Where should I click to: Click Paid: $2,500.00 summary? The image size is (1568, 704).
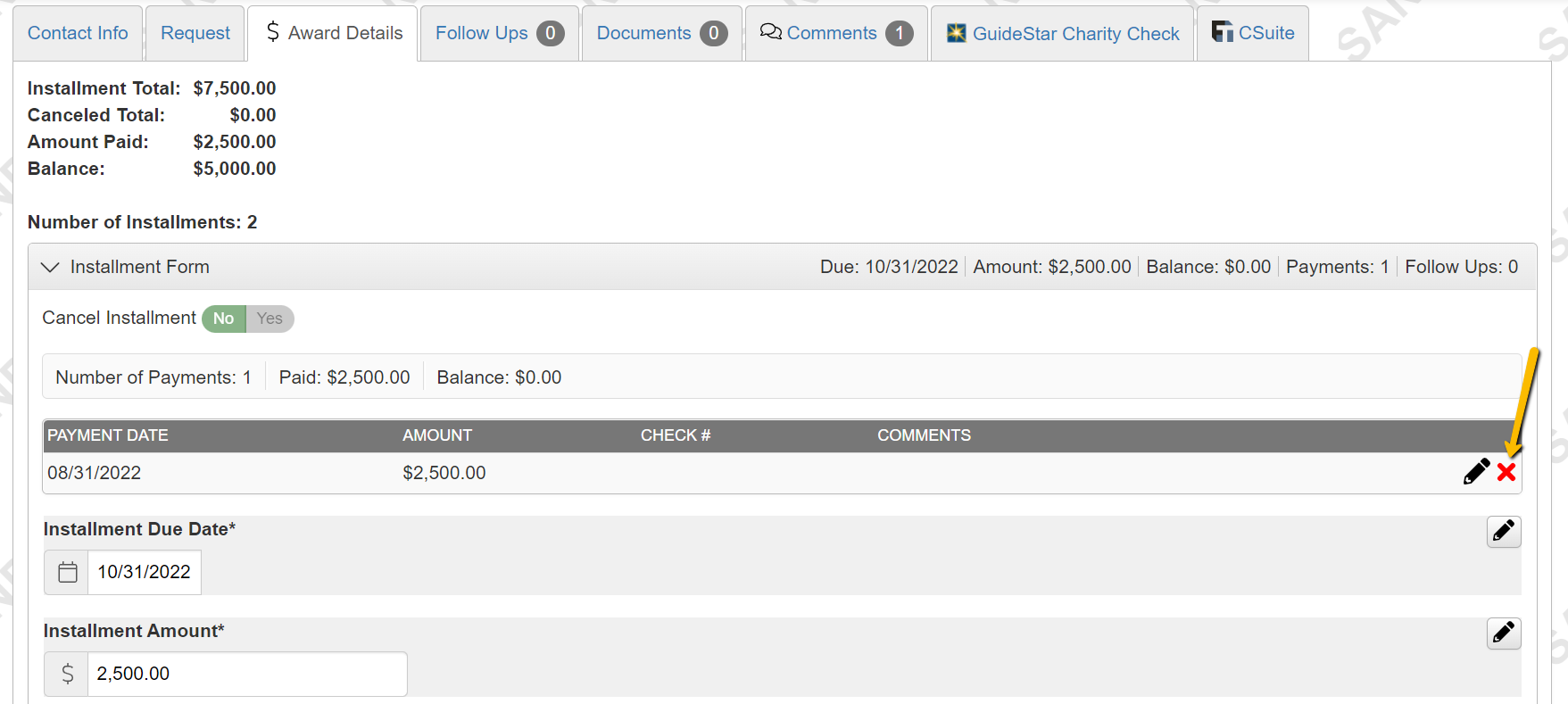click(344, 377)
